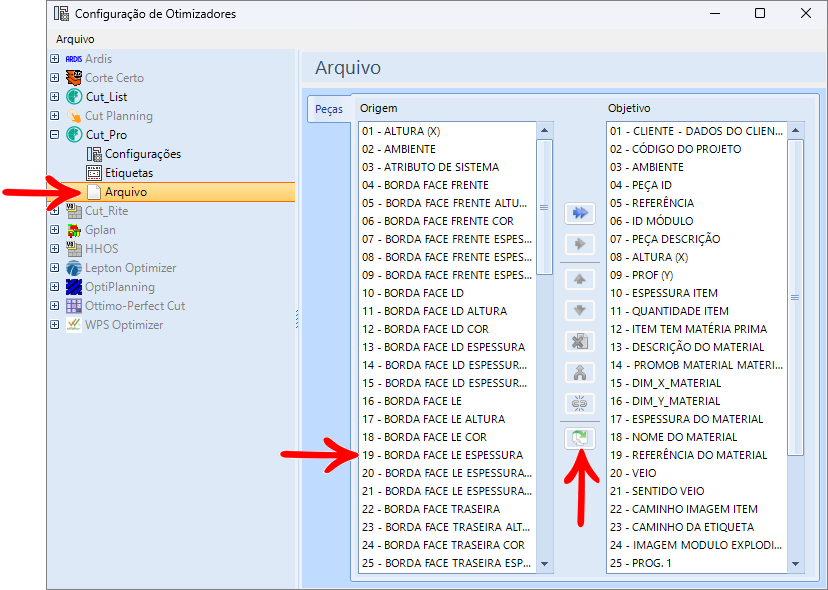
Task: Select '02 - CÓDIGO DO PROJETO' in Objetivo
Action: (697, 149)
